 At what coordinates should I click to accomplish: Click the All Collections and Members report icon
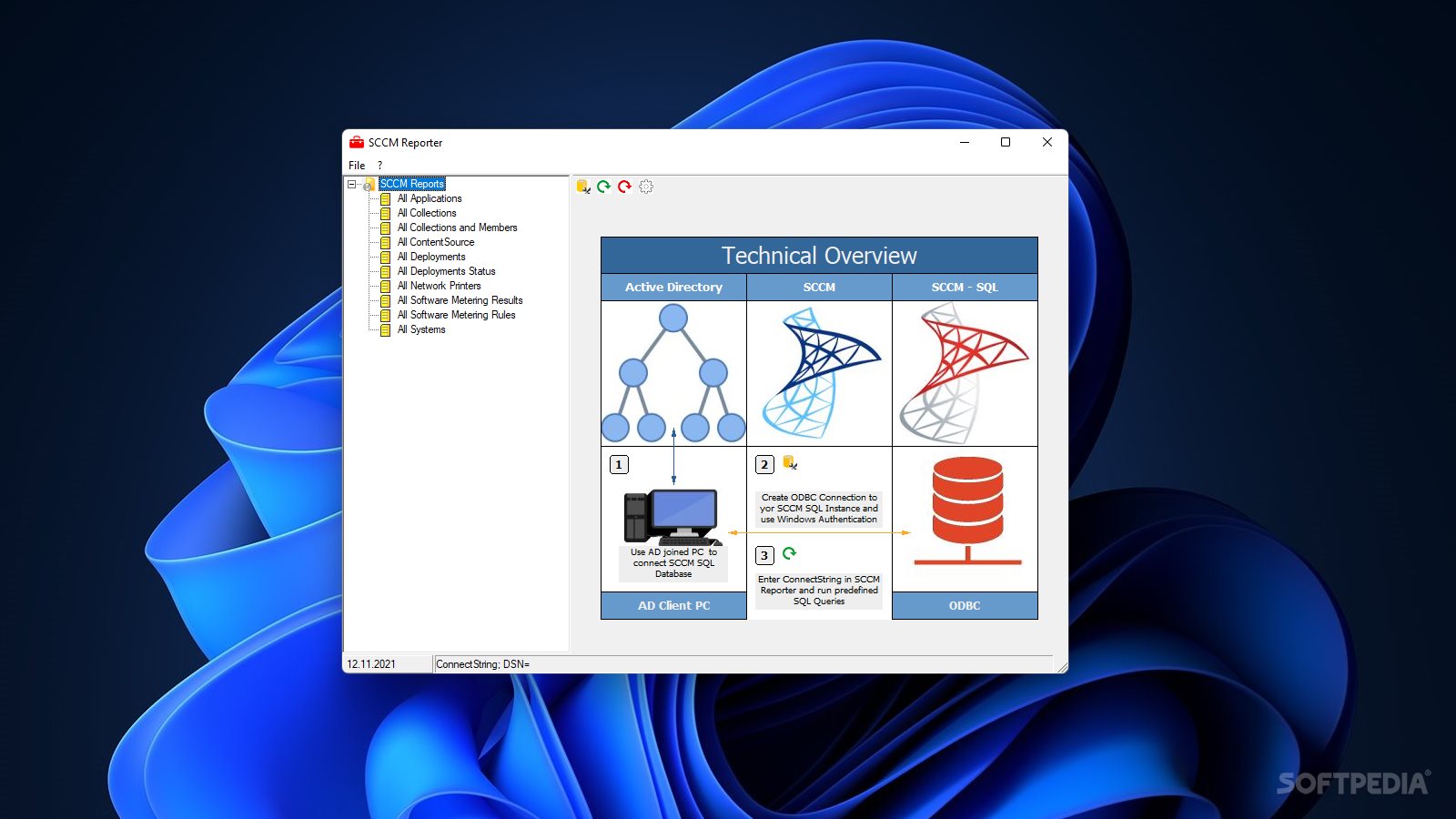pyautogui.click(x=386, y=228)
